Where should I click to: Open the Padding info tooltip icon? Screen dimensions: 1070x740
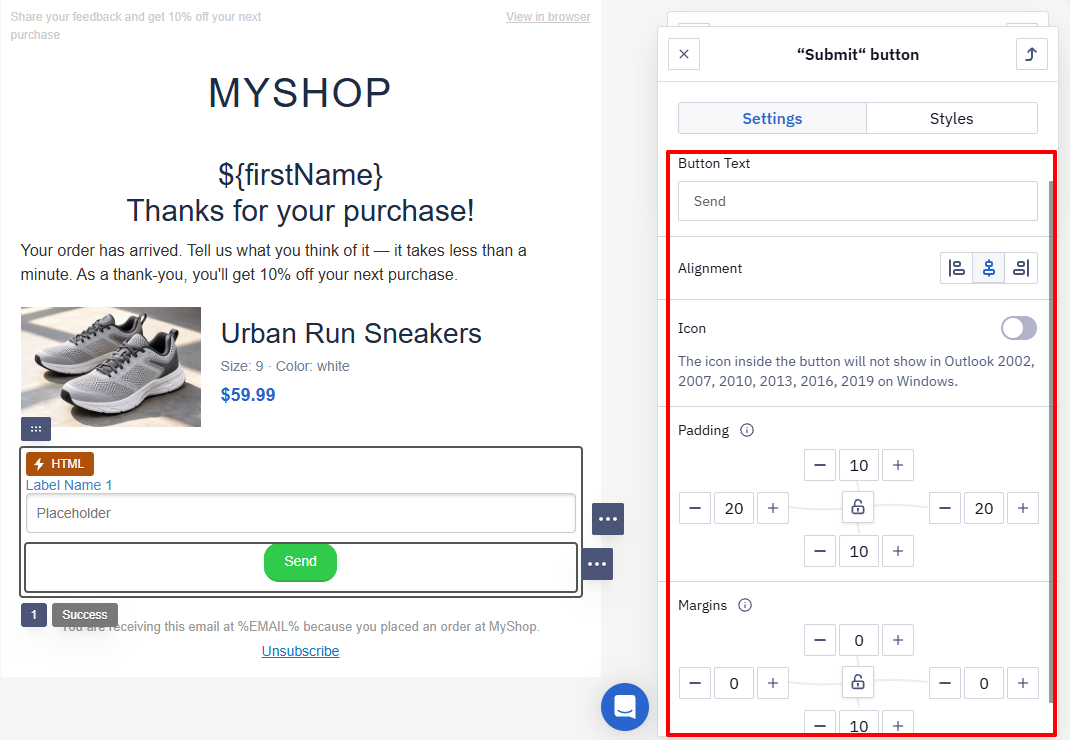[x=747, y=430]
